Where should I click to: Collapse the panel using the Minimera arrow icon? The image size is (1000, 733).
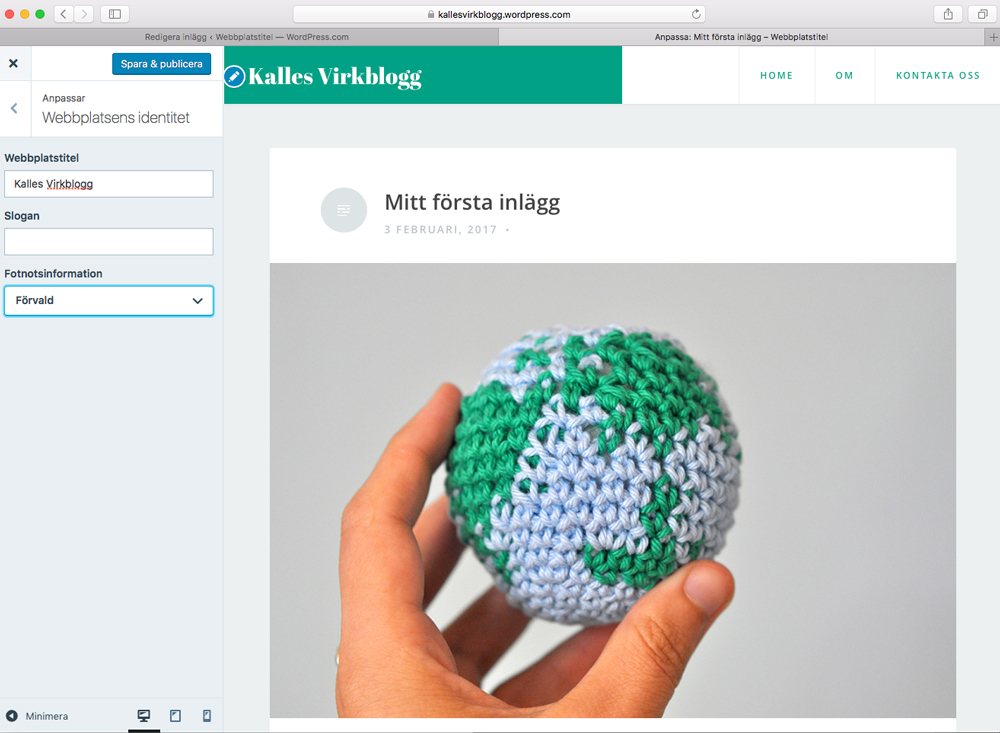pos(11,716)
